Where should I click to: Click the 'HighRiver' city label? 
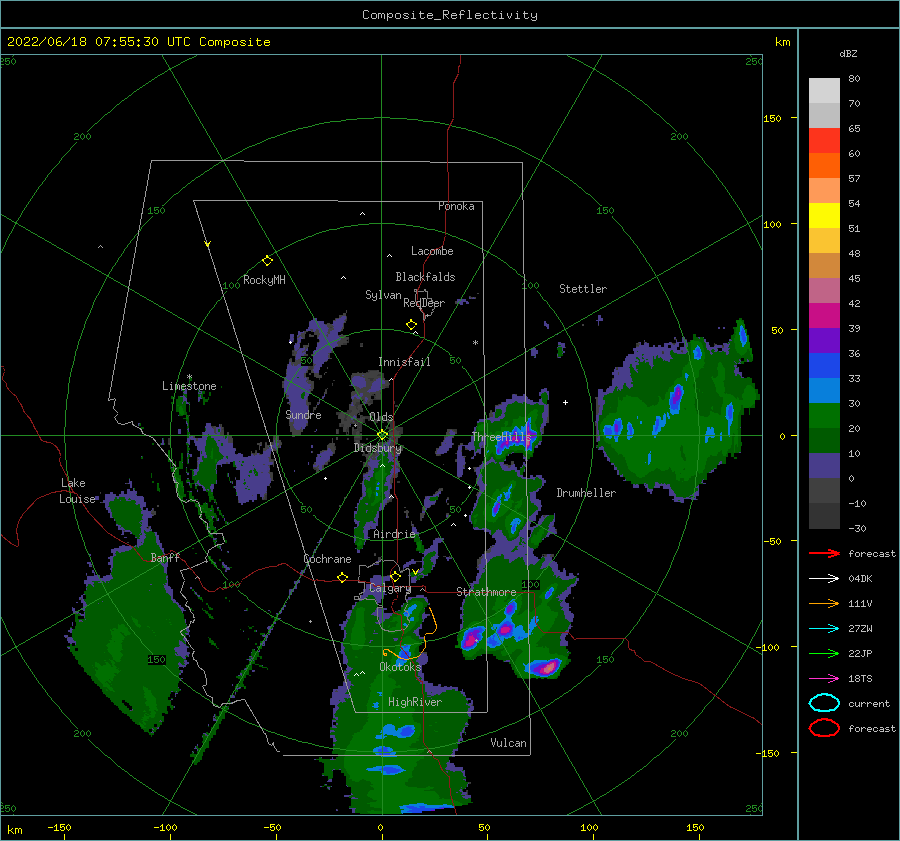(x=415, y=702)
